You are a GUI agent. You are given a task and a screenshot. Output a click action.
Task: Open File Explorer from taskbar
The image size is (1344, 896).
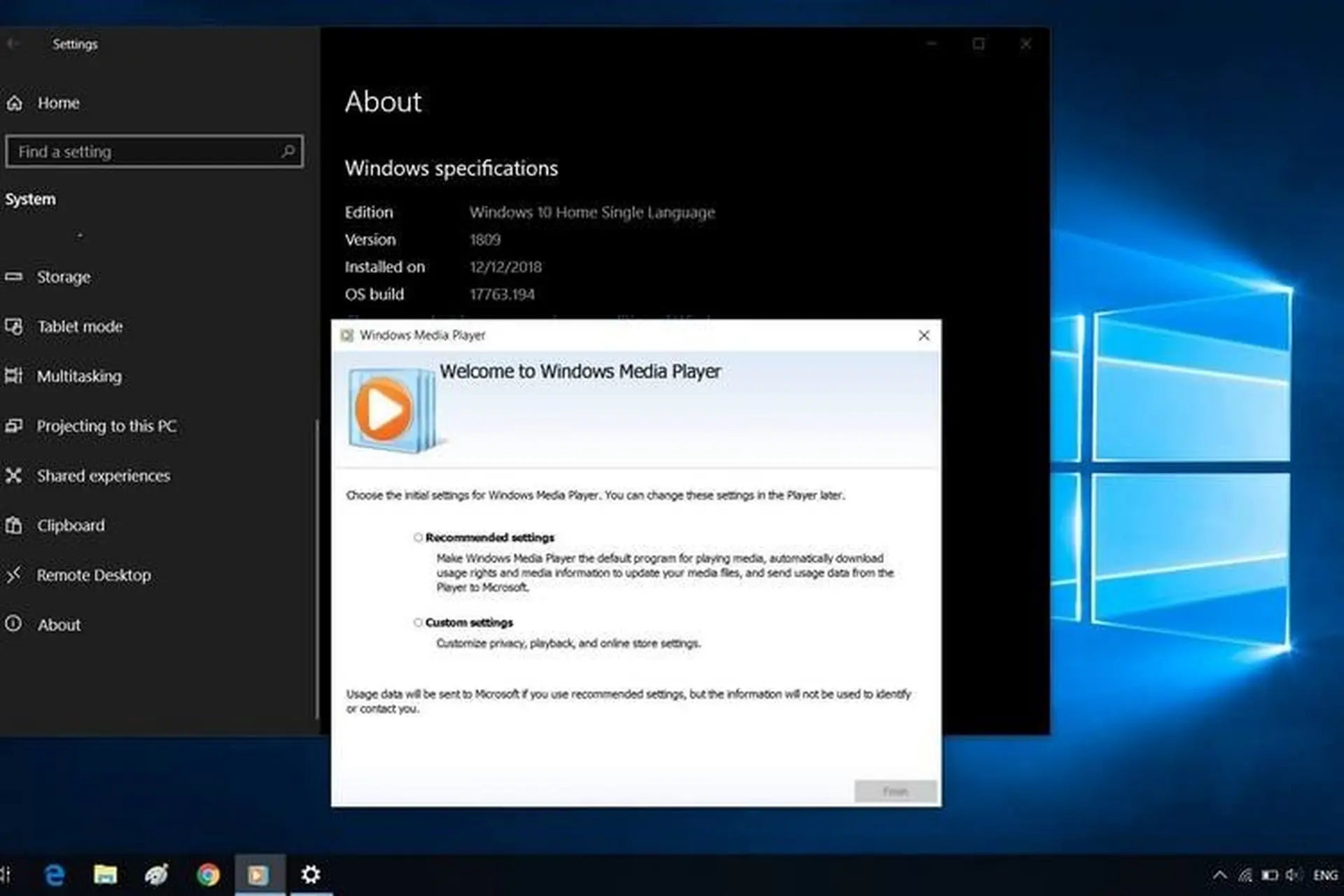(105, 875)
